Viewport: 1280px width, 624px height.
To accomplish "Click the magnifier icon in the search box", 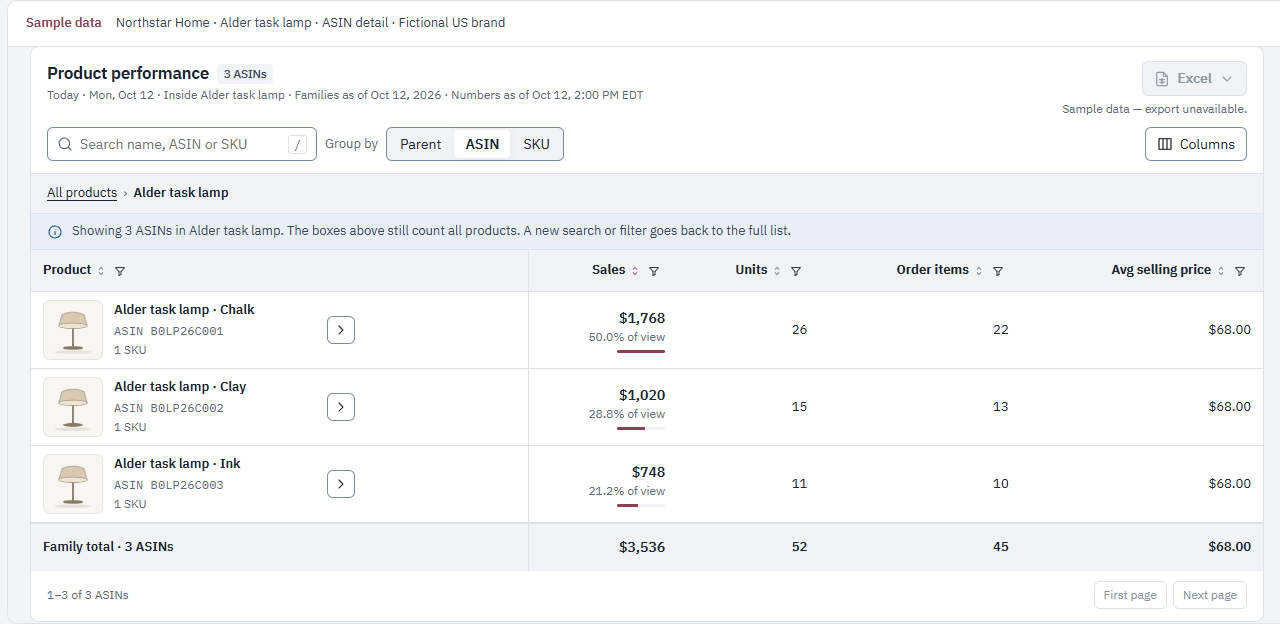I will click(65, 144).
